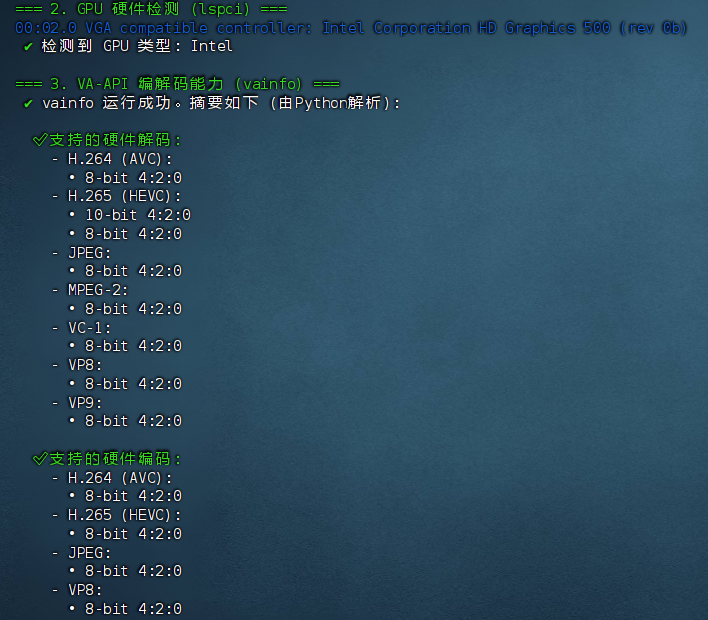Click 'JPEG:' in the 硬件解码 list
The height and width of the screenshot is (620, 708).
click(89, 252)
